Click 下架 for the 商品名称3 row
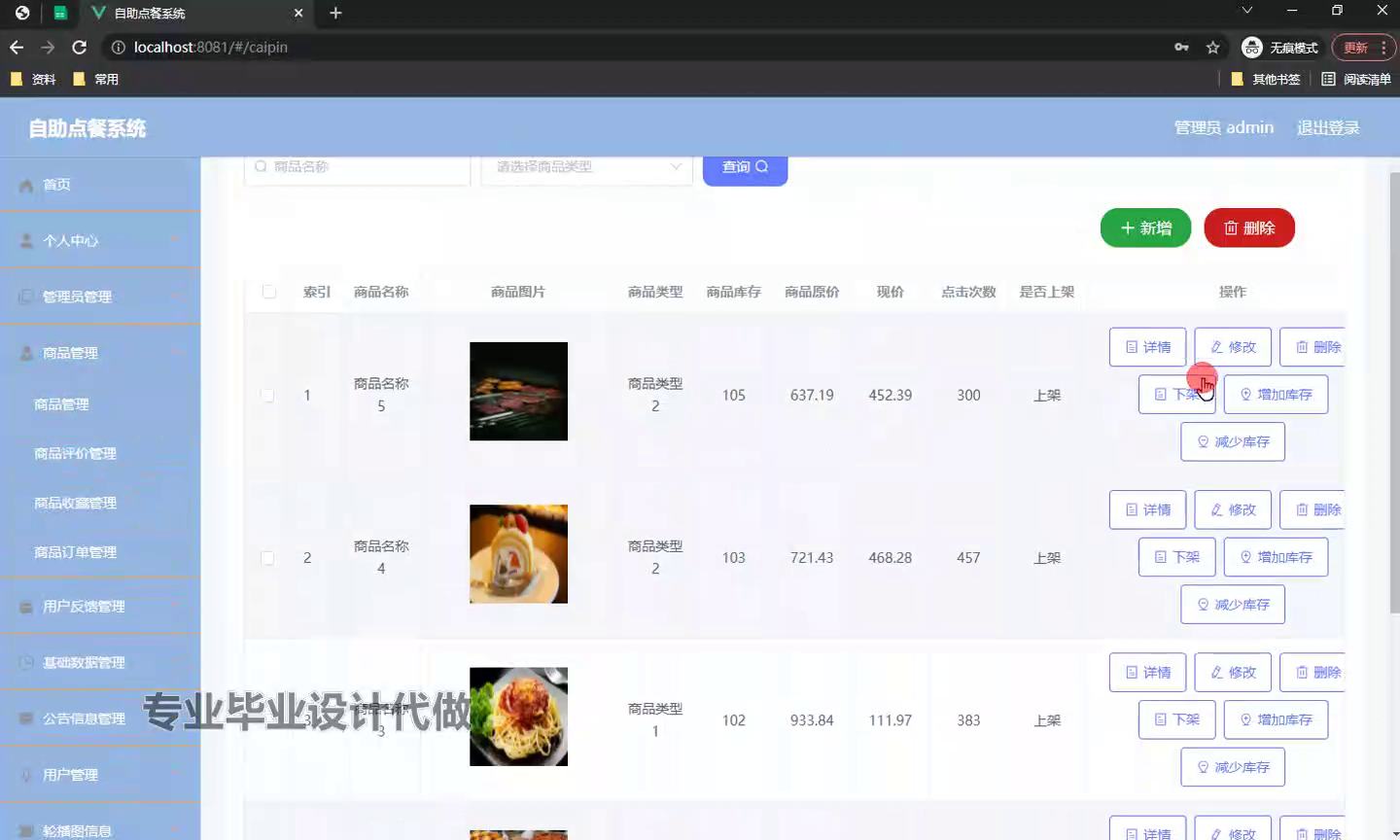1400x840 pixels. [x=1176, y=719]
